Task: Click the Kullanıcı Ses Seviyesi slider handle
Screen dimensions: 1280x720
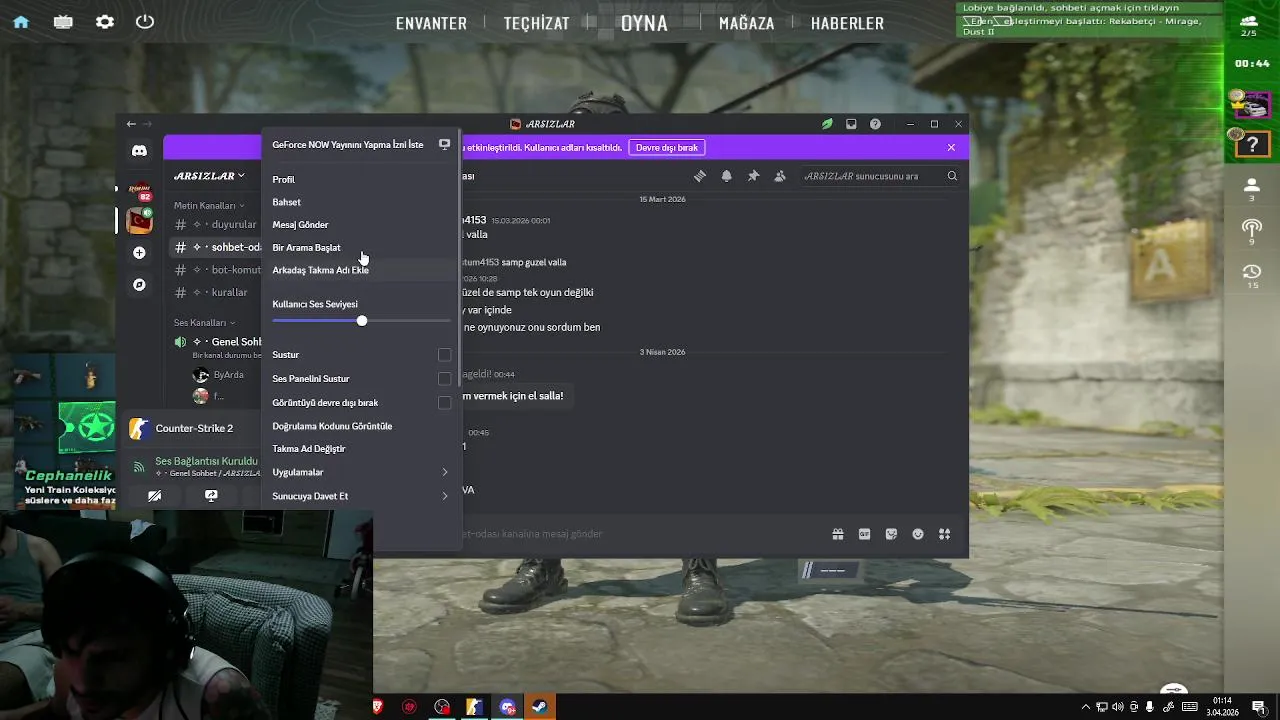Action: point(362,321)
